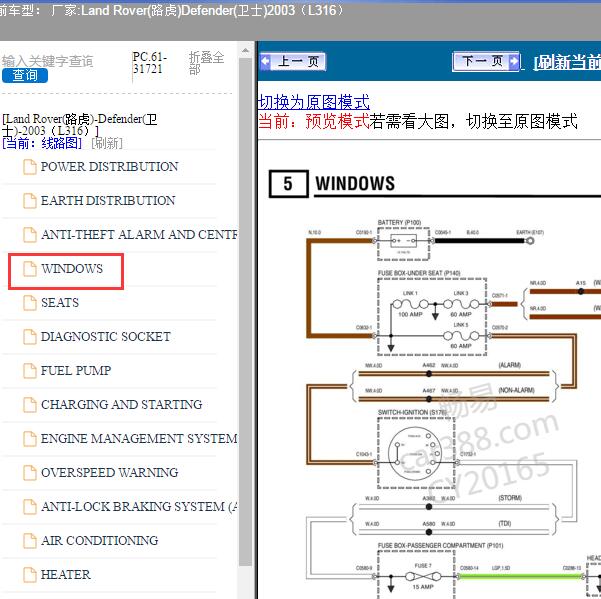Open the HEATER entry
This screenshot has width=601, height=599.
[66, 574]
